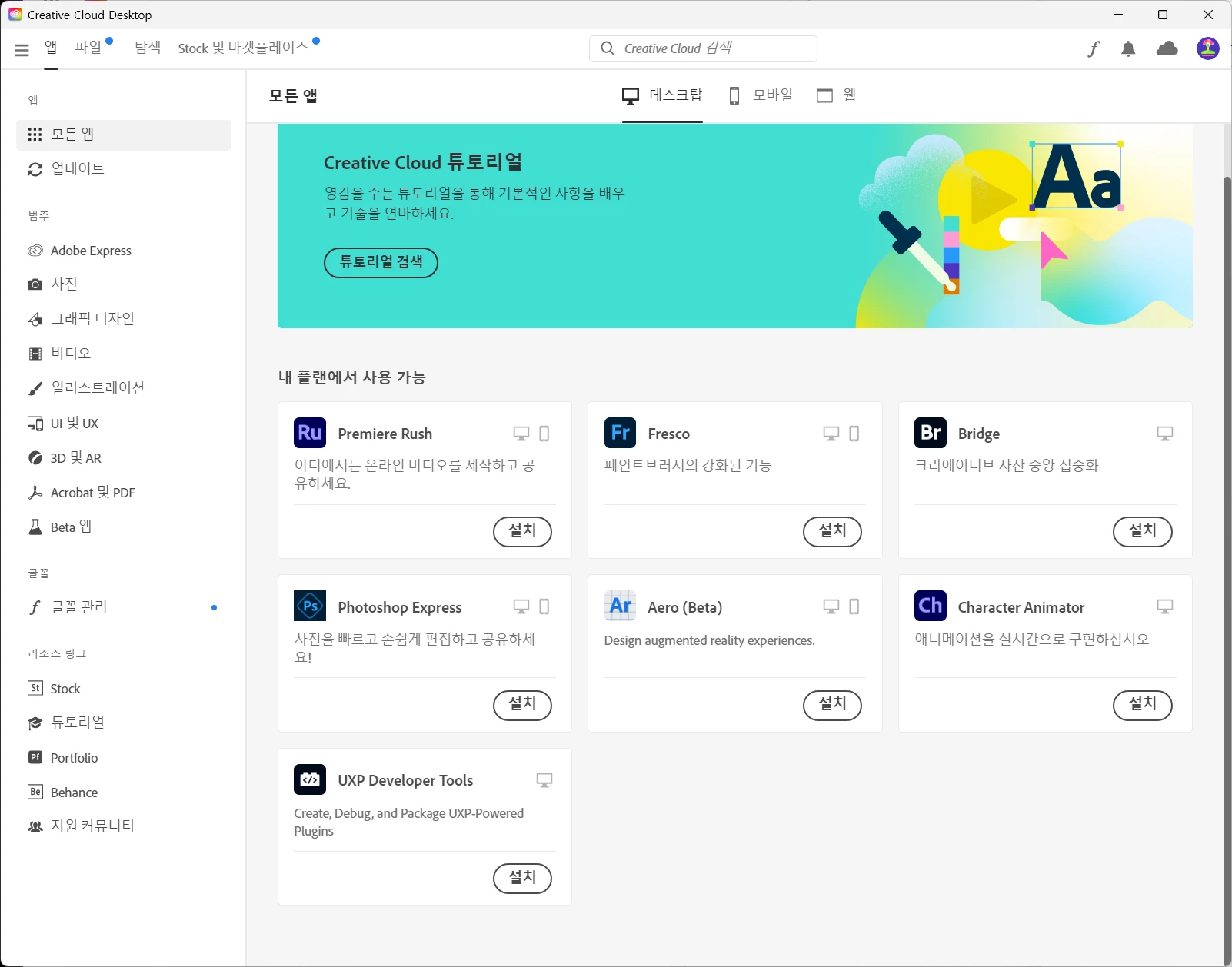The image size is (1232, 967).
Task: Install Bridge with 설치 button
Action: 1143,531
